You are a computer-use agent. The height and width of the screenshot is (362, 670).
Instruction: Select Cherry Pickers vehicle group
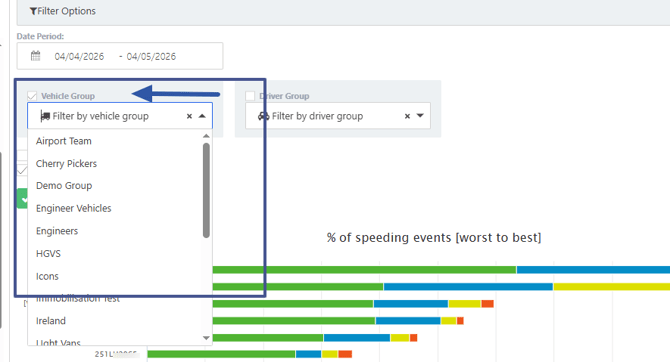click(66, 164)
